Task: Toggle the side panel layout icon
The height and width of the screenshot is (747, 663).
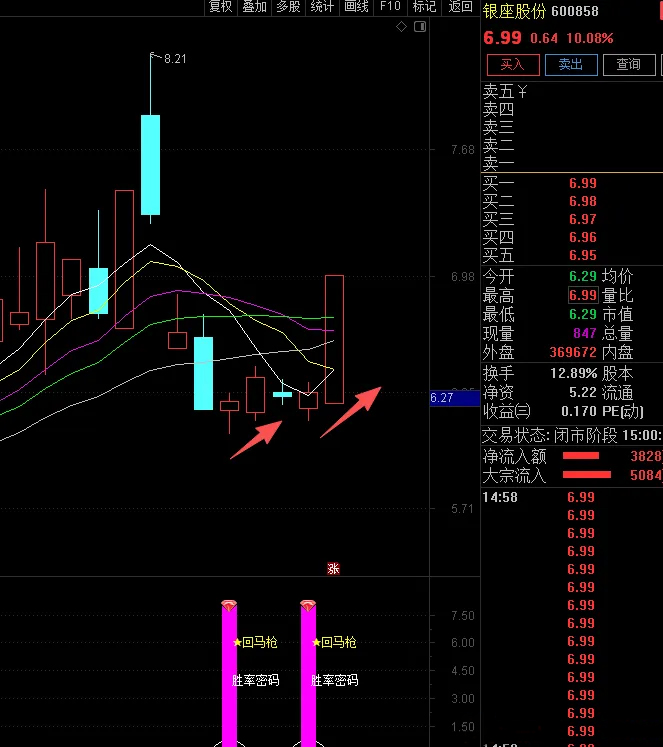Action: point(421,27)
